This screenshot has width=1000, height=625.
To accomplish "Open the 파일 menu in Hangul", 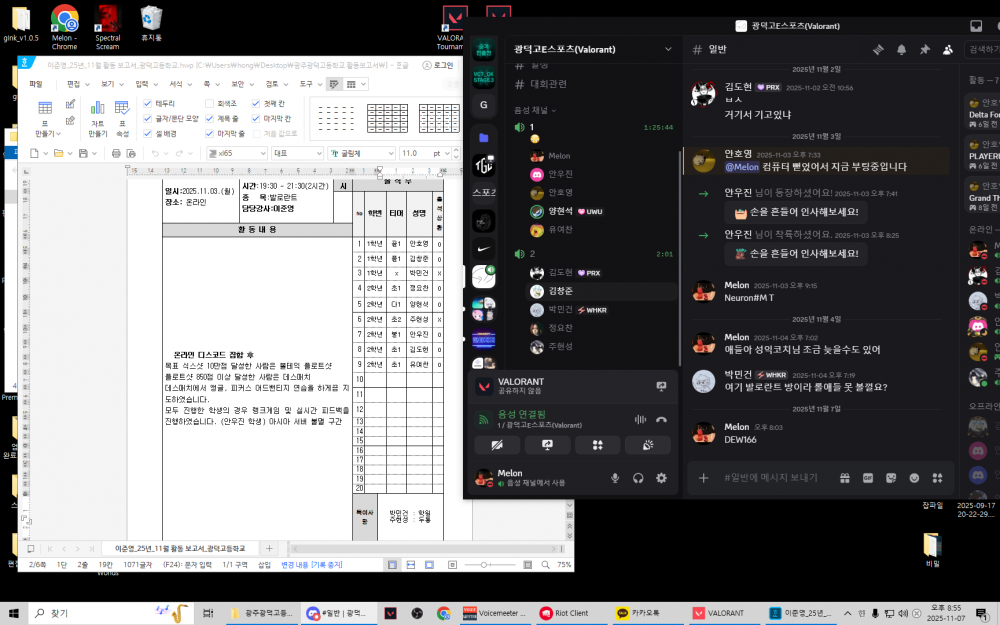I will [36, 84].
